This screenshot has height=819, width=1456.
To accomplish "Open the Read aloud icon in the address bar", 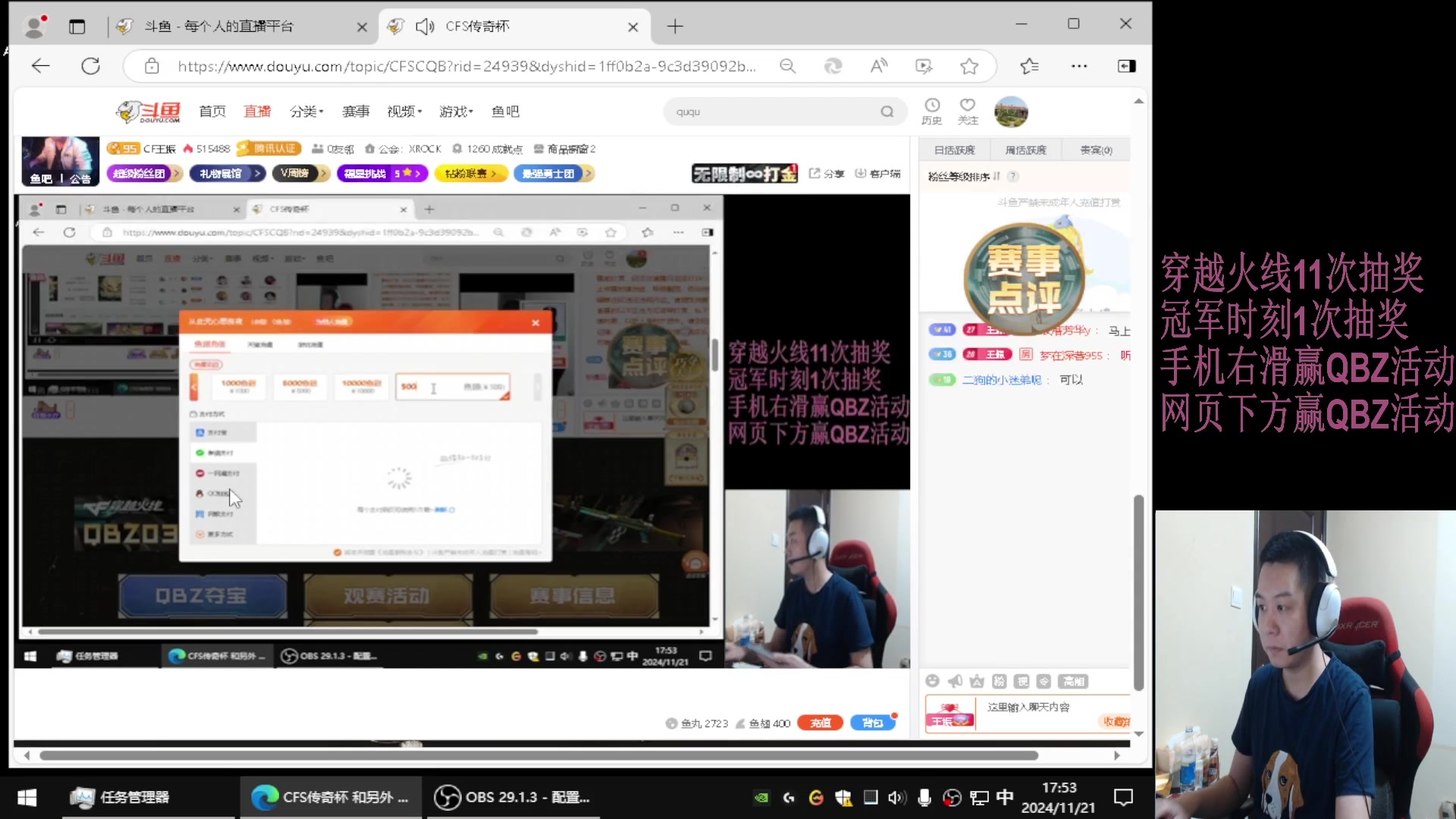I will [x=879, y=66].
